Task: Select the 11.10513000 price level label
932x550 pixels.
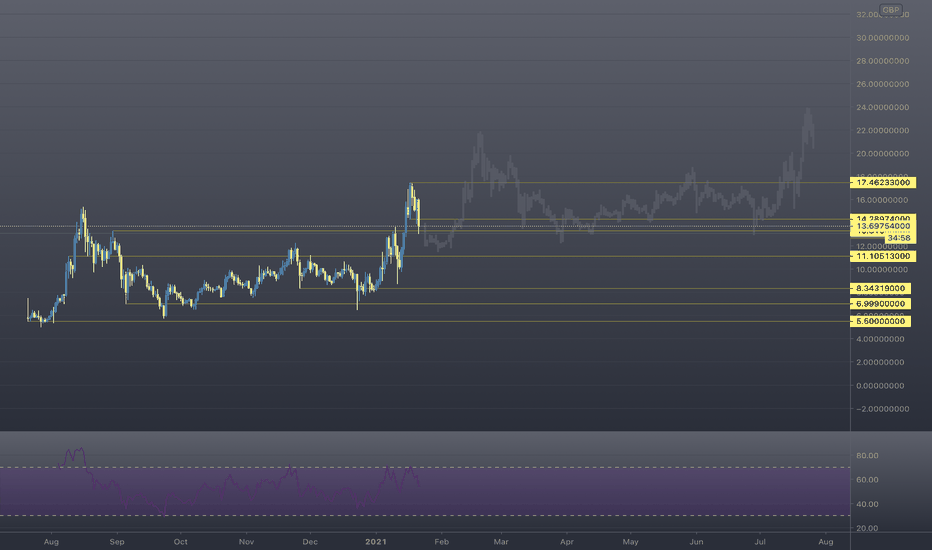Action: (x=883, y=256)
